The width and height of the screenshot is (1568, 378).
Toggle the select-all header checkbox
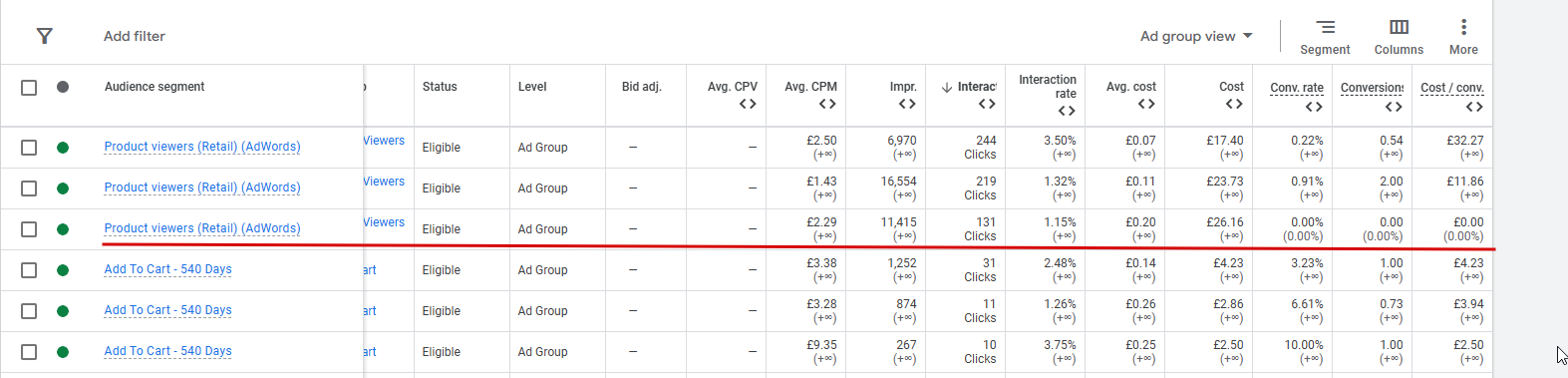click(x=29, y=88)
